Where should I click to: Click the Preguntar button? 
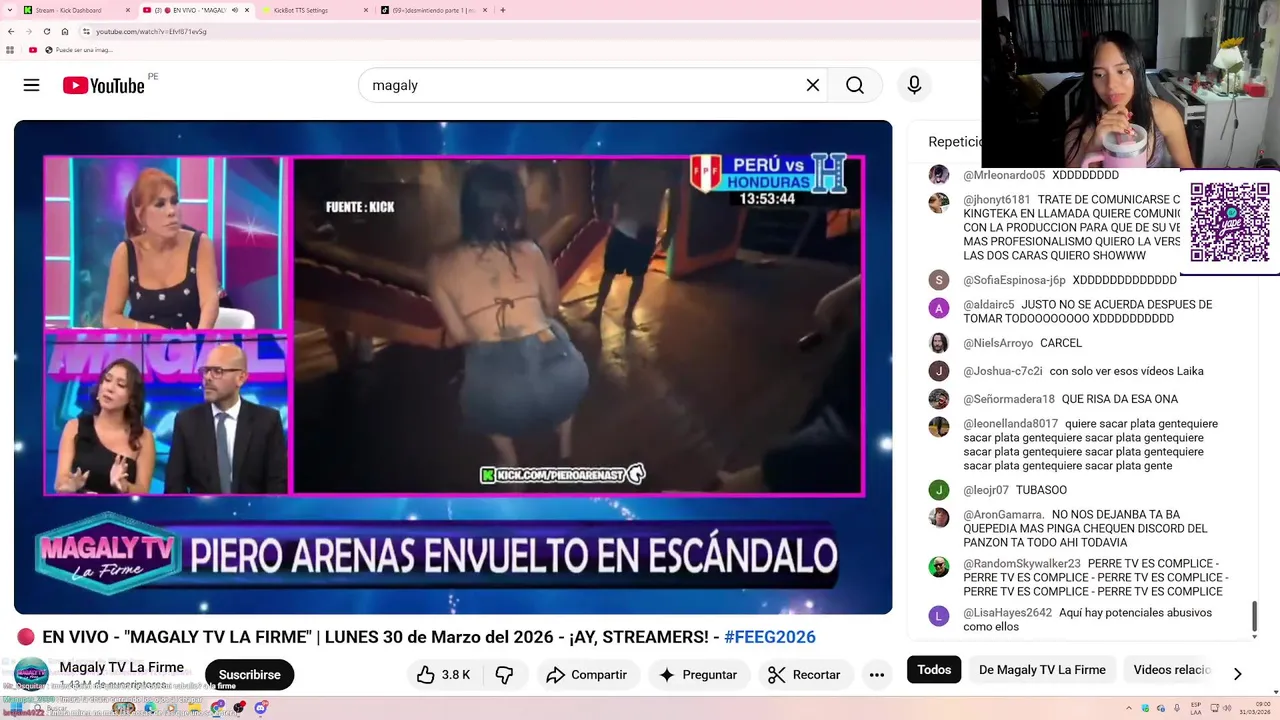coord(698,675)
